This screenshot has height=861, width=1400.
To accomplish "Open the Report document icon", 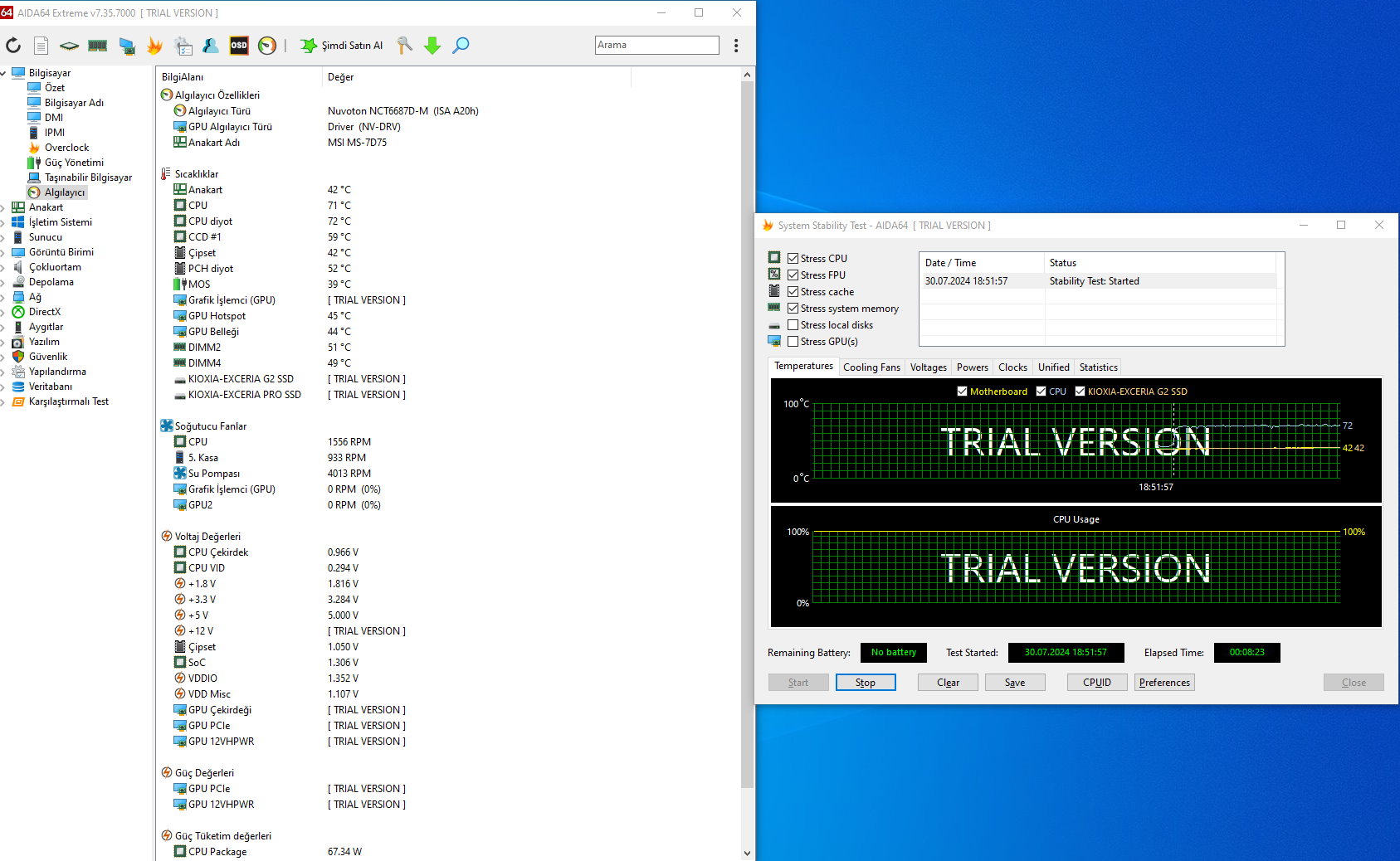I will [x=41, y=46].
